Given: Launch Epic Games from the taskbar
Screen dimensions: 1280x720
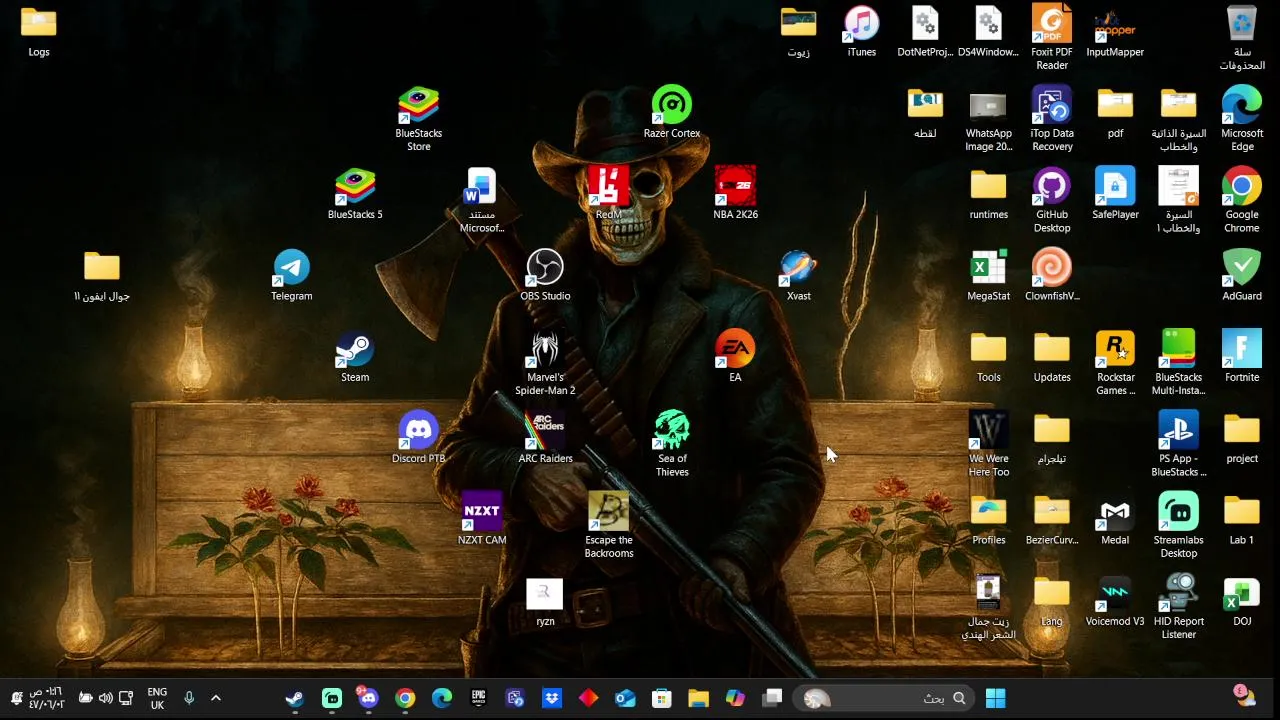Looking at the screenshot, I should (x=478, y=698).
